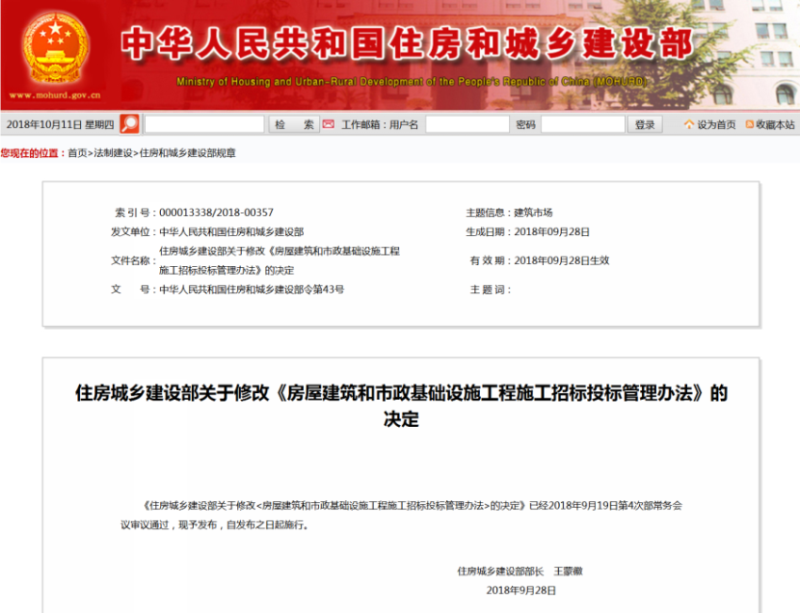This screenshot has height=613, width=800.
Task: Click the www.mohurd.gov.cn text under emblem
Action: click(x=55, y=95)
